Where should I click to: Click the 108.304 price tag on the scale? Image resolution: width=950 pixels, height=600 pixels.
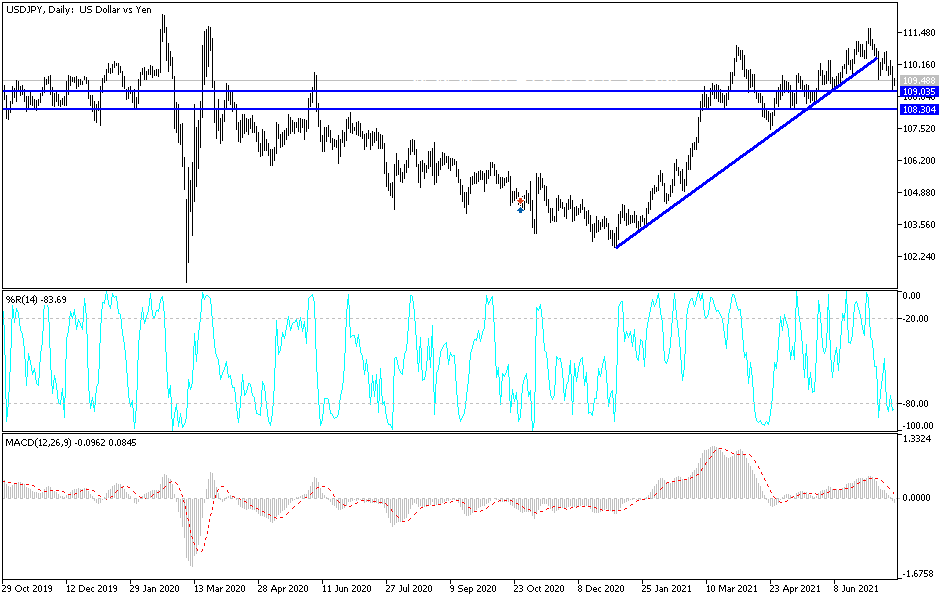(918, 110)
